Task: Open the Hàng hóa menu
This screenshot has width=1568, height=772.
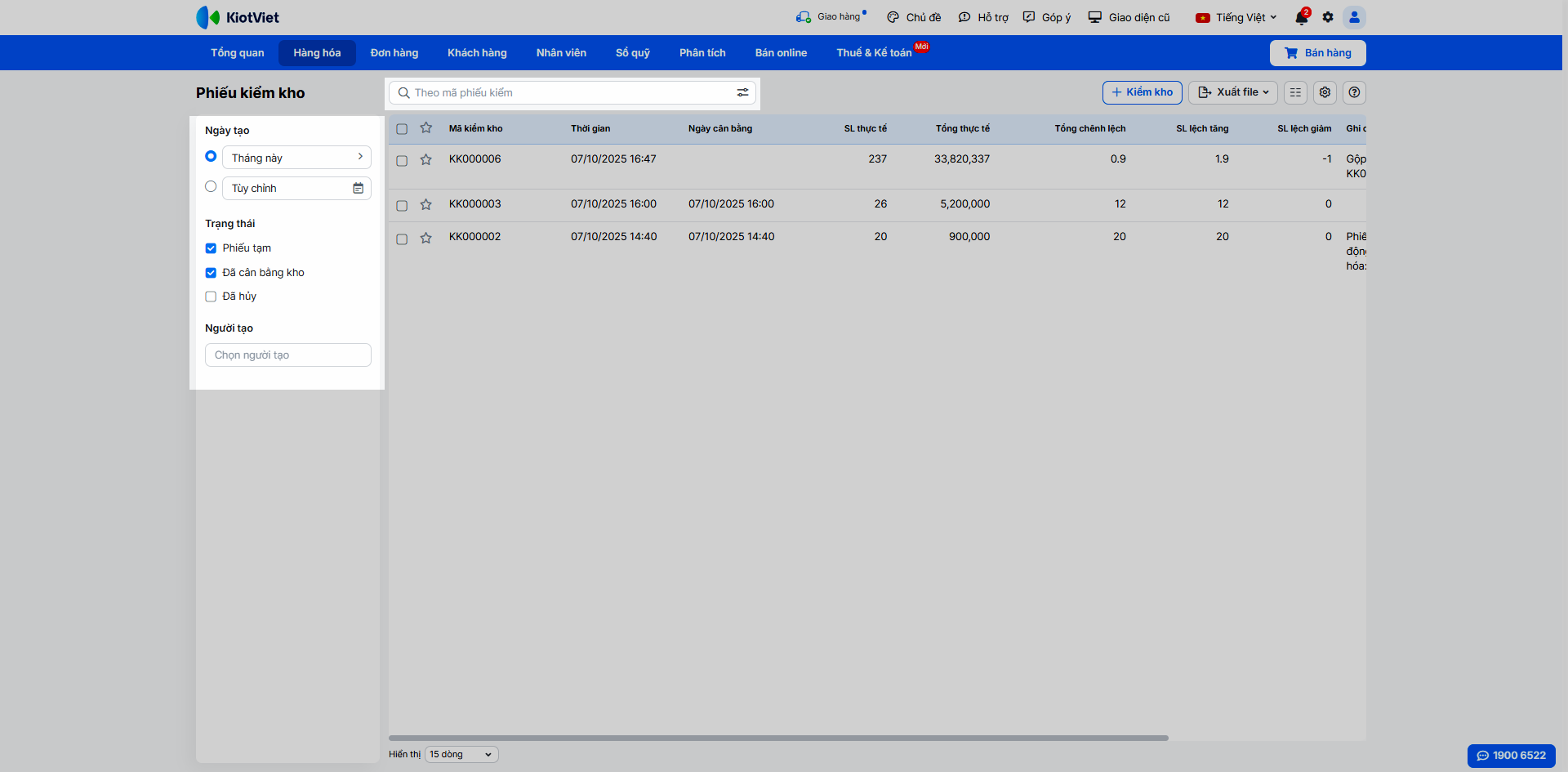Action: (318, 53)
